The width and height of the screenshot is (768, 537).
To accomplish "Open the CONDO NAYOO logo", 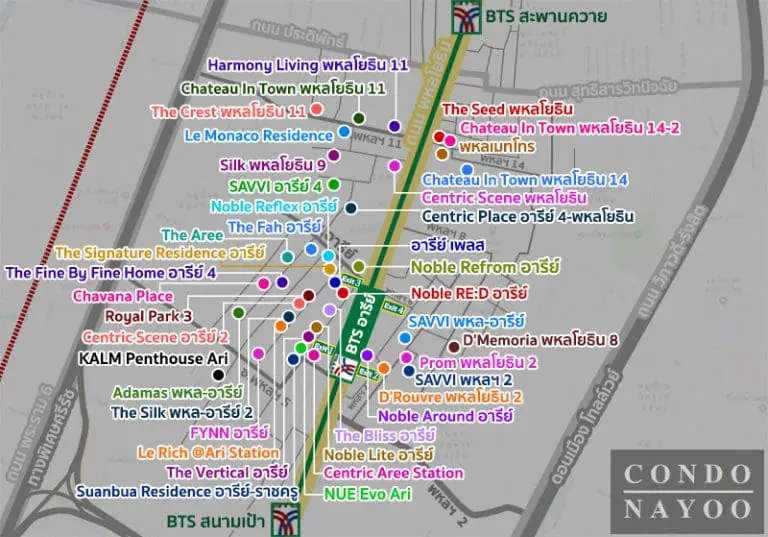I will click(688, 491).
